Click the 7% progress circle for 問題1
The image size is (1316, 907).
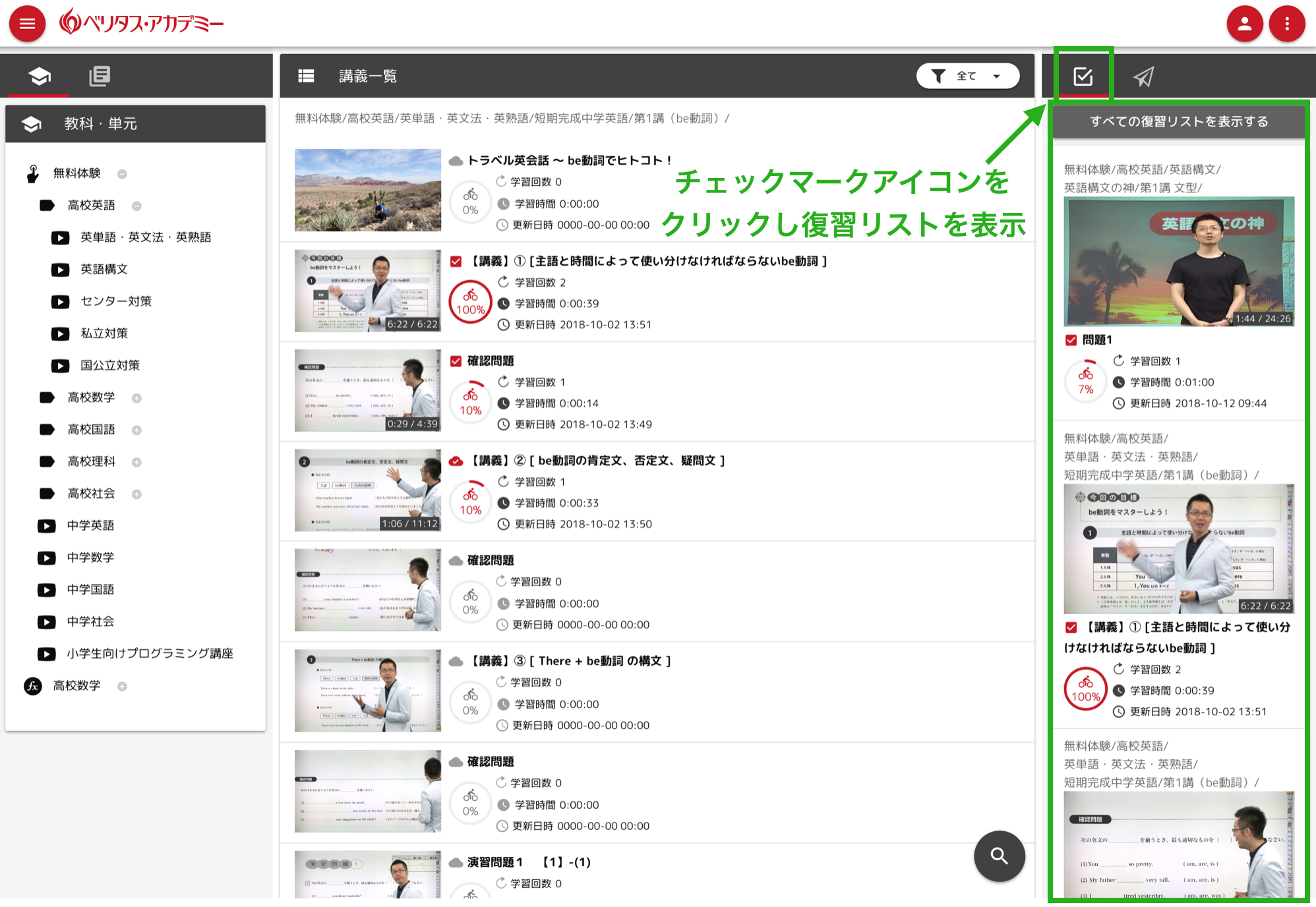(1086, 381)
